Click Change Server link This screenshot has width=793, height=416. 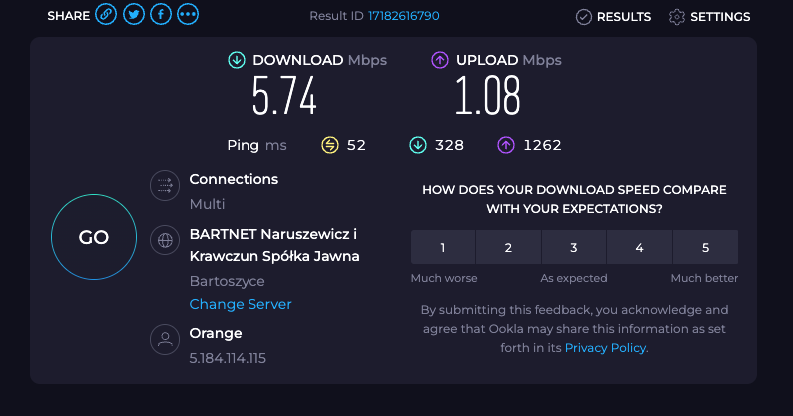pyautogui.click(x=240, y=304)
